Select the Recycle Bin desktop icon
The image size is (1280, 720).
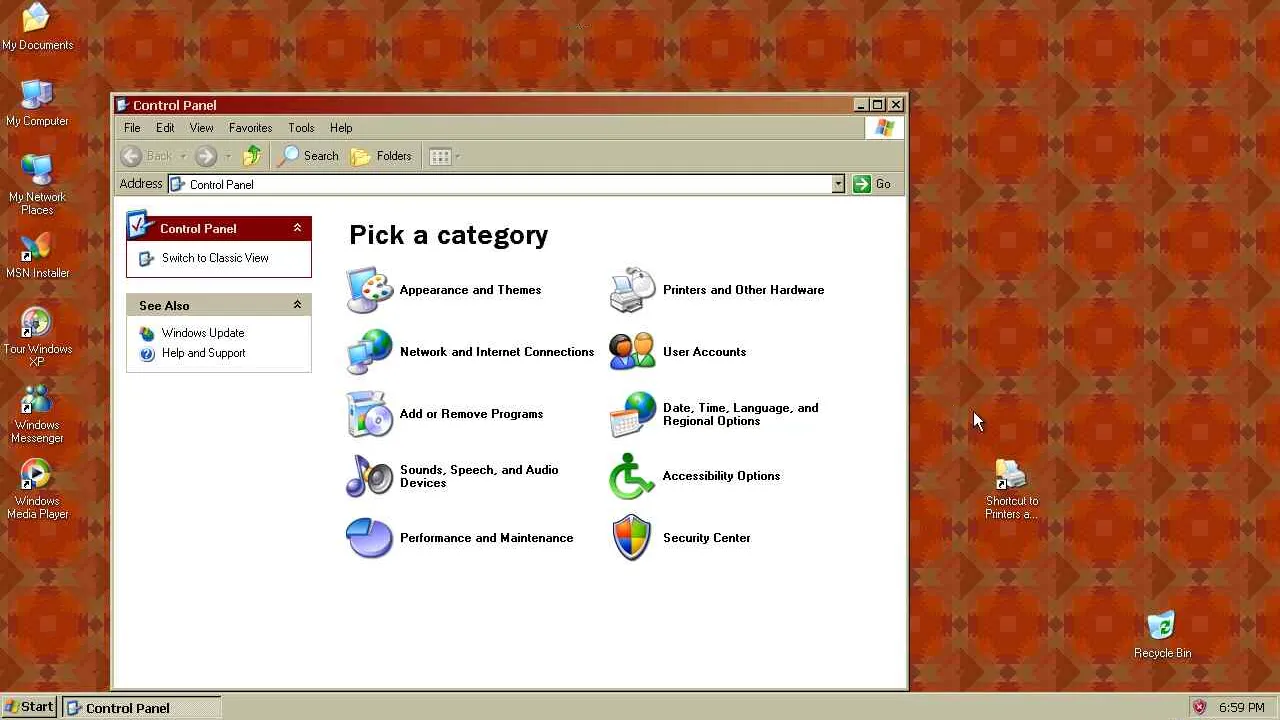(x=1162, y=635)
